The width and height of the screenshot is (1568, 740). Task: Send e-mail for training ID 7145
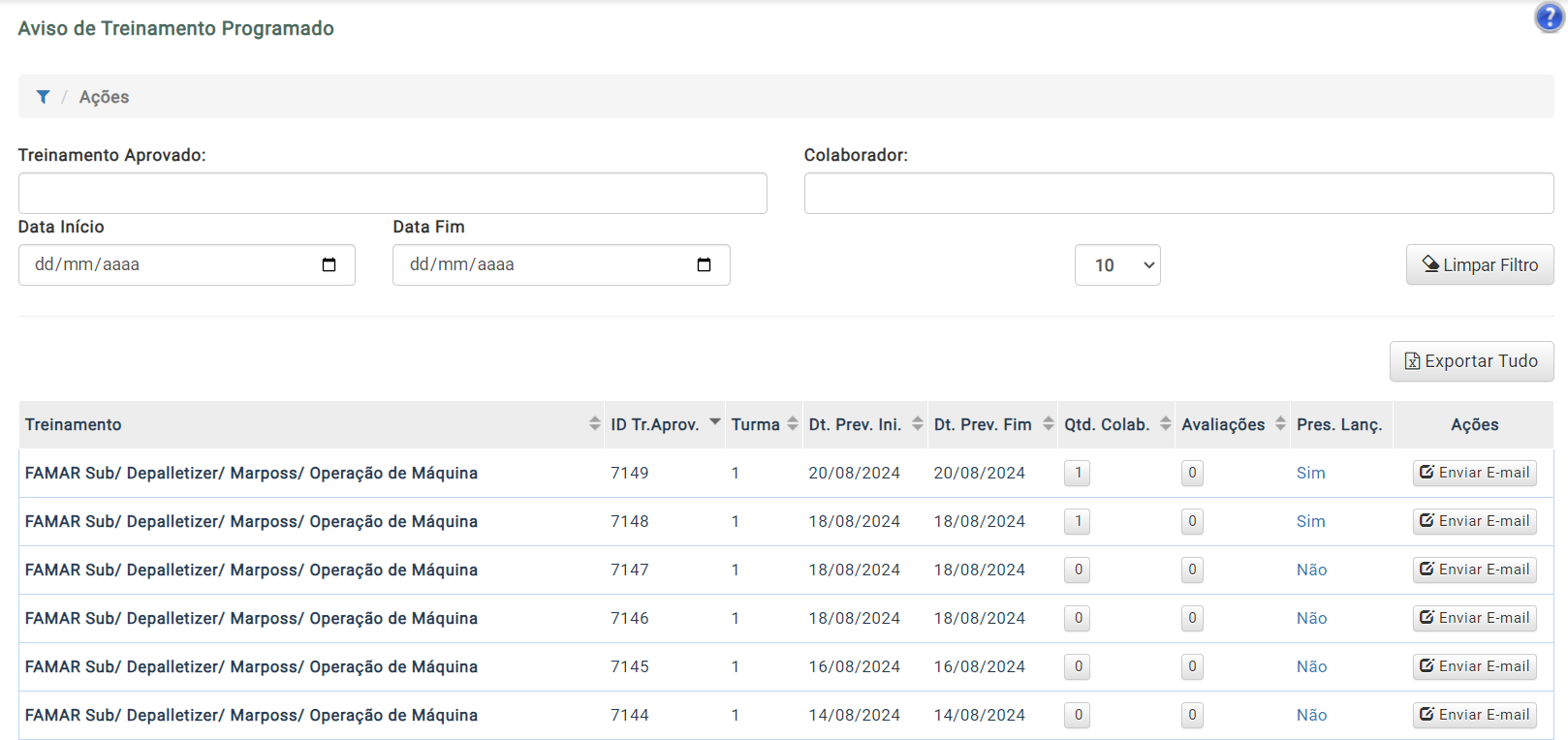[1474, 666]
